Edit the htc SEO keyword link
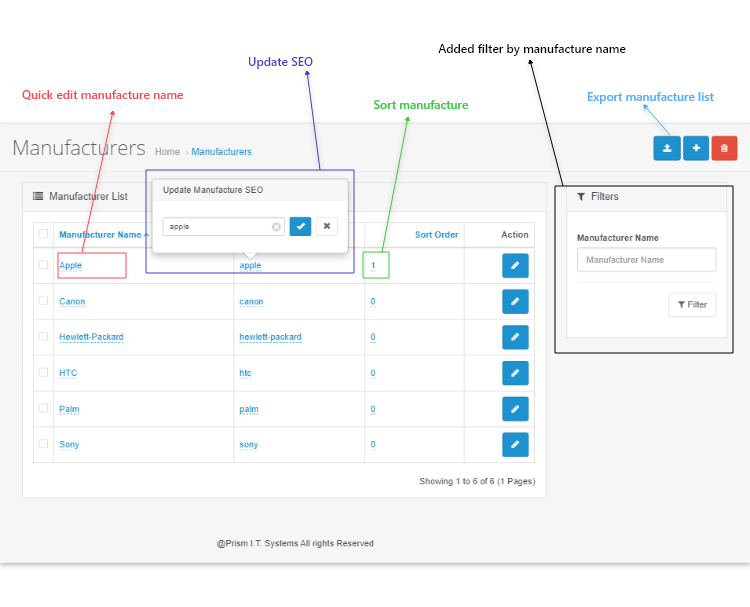 [x=245, y=373]
